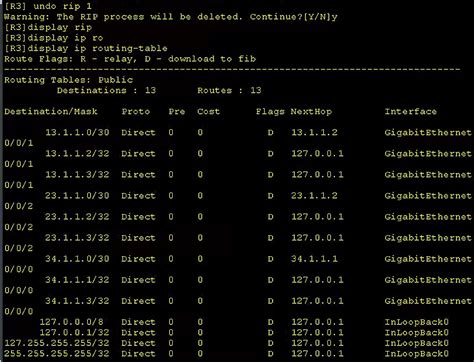Click next hop 34.1.1.1 value
Screen dimensions: 474x362
pyautogui.click(x=314, y=259)
